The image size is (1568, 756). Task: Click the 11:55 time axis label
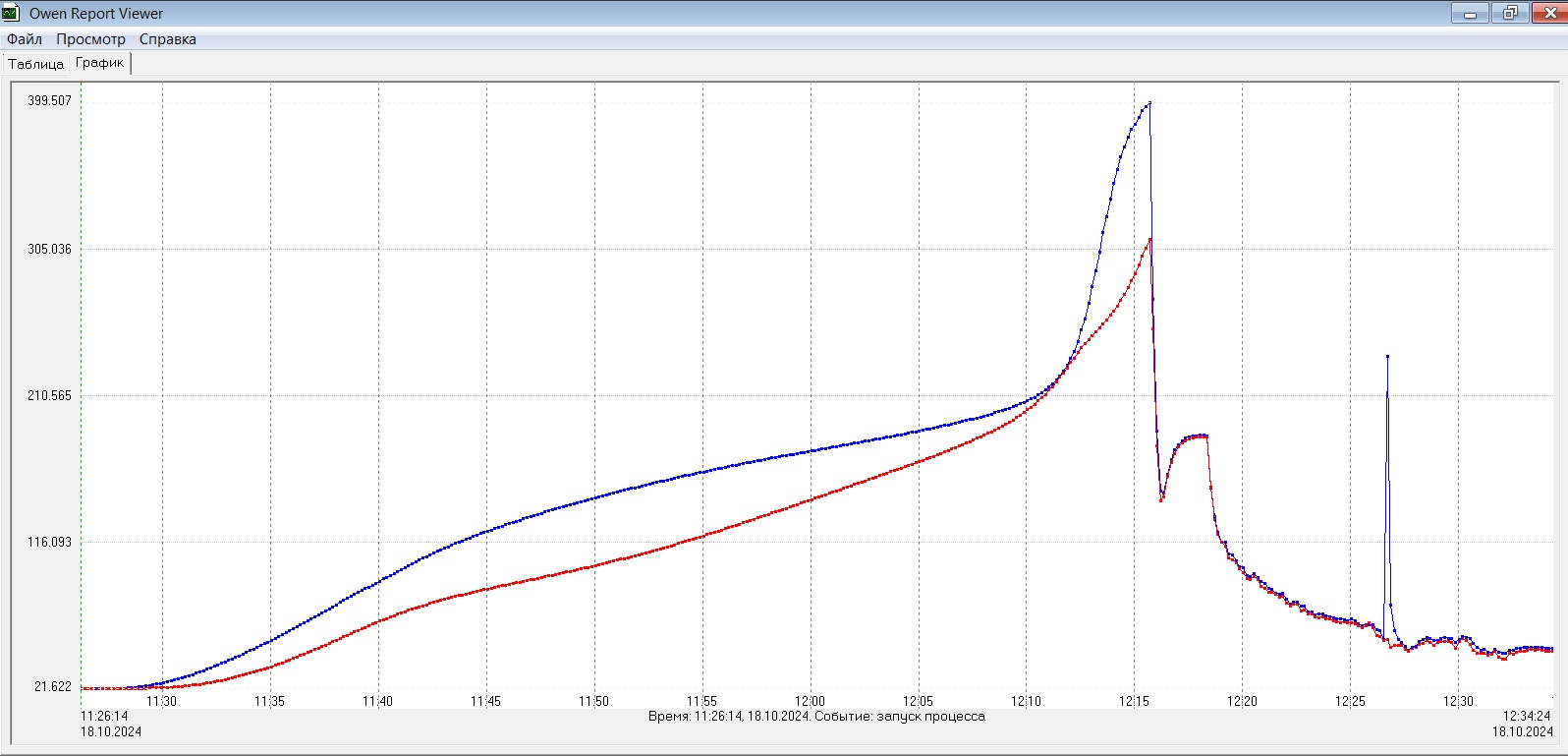point(702,701)
